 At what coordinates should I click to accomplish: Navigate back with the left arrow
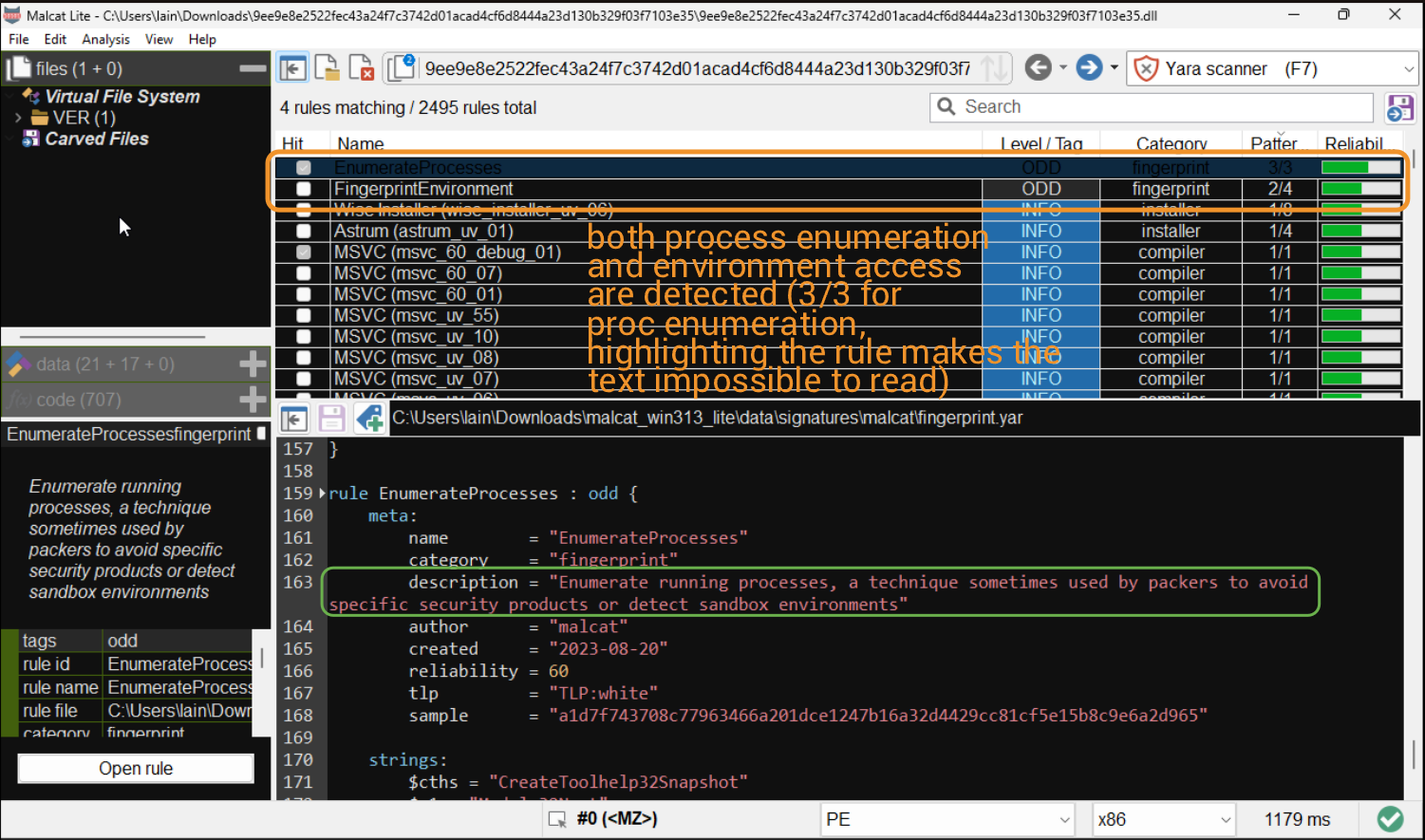tap(1039, 68)
